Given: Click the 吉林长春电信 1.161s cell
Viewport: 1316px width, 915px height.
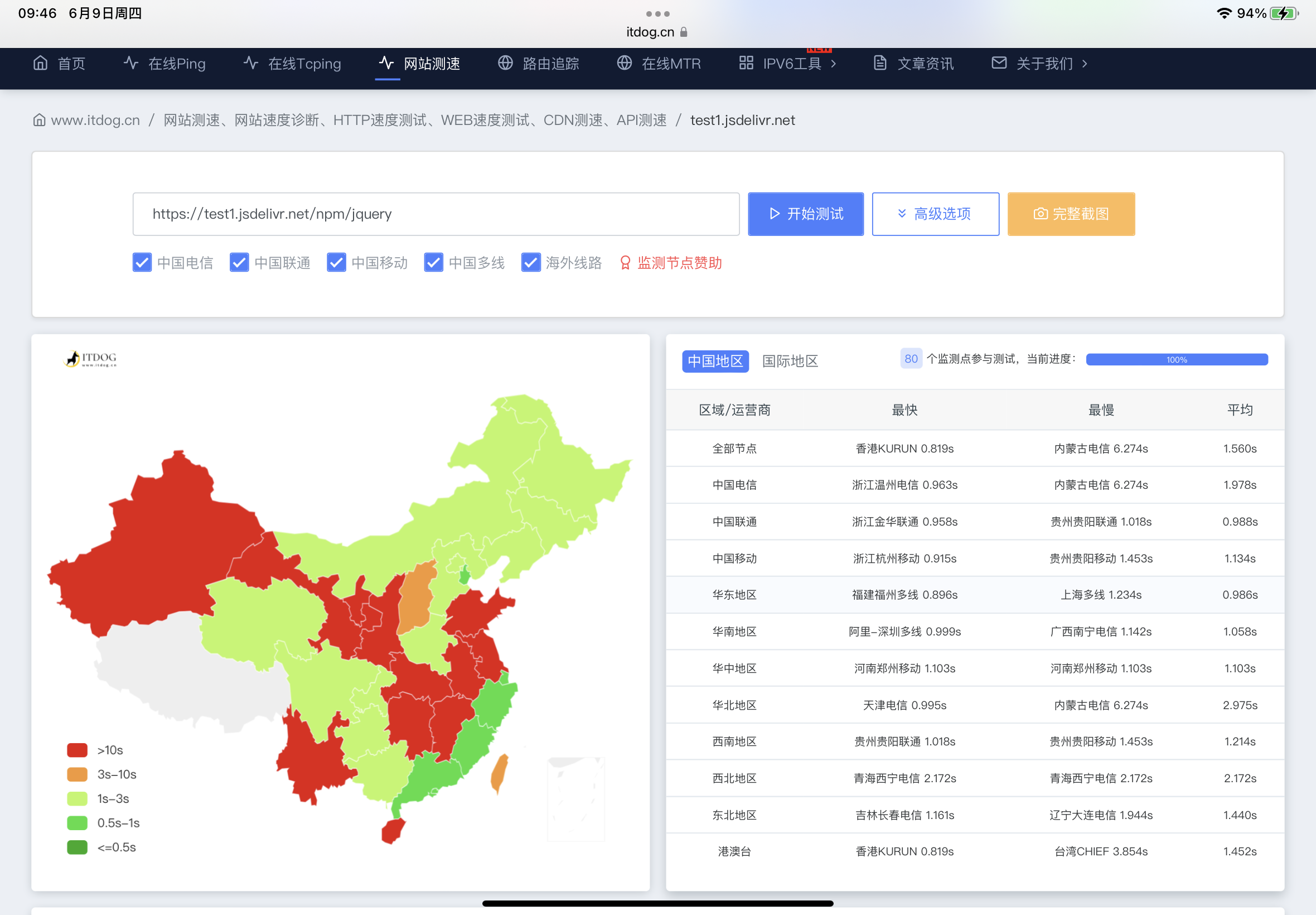Looking at the screenshot, I should coord(904,815).
